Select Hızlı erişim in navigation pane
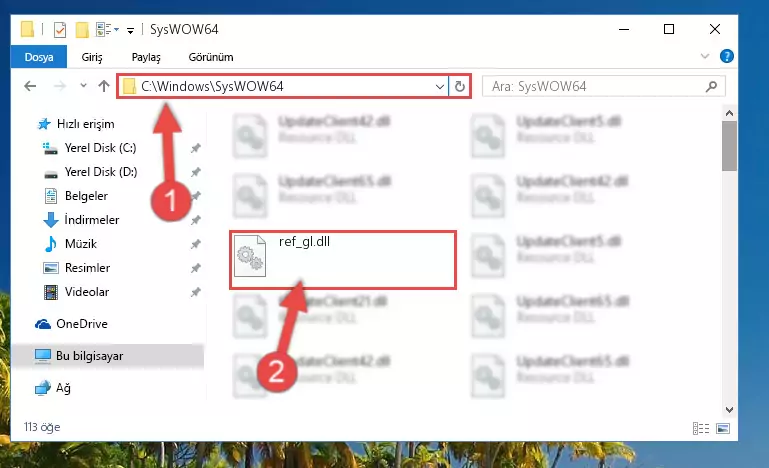 (x=76, y=124)
